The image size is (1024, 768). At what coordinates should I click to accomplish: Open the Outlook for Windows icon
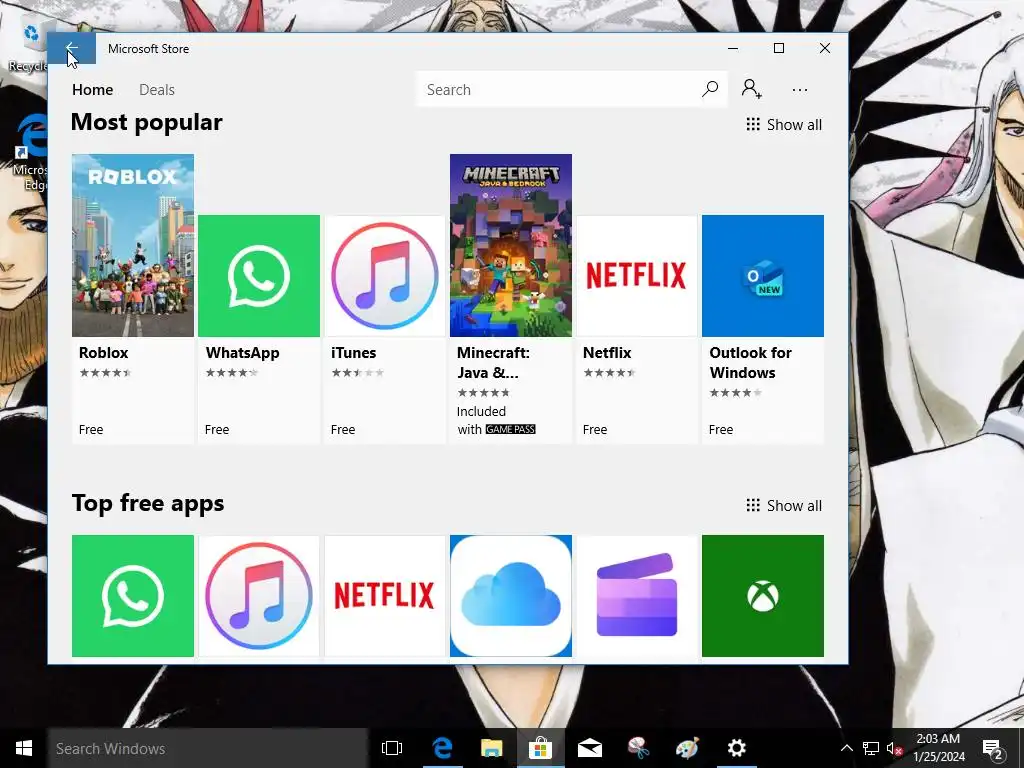click(x=763, y=276)
